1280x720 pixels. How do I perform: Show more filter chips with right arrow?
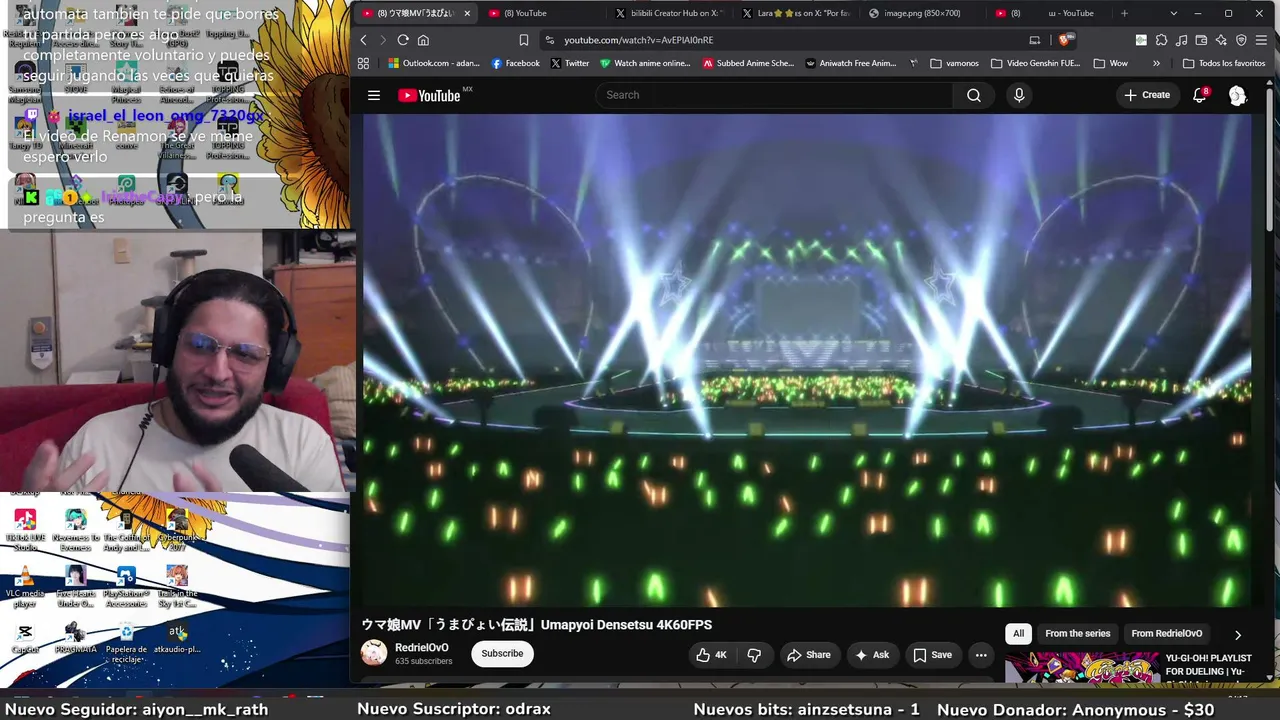1238,634
